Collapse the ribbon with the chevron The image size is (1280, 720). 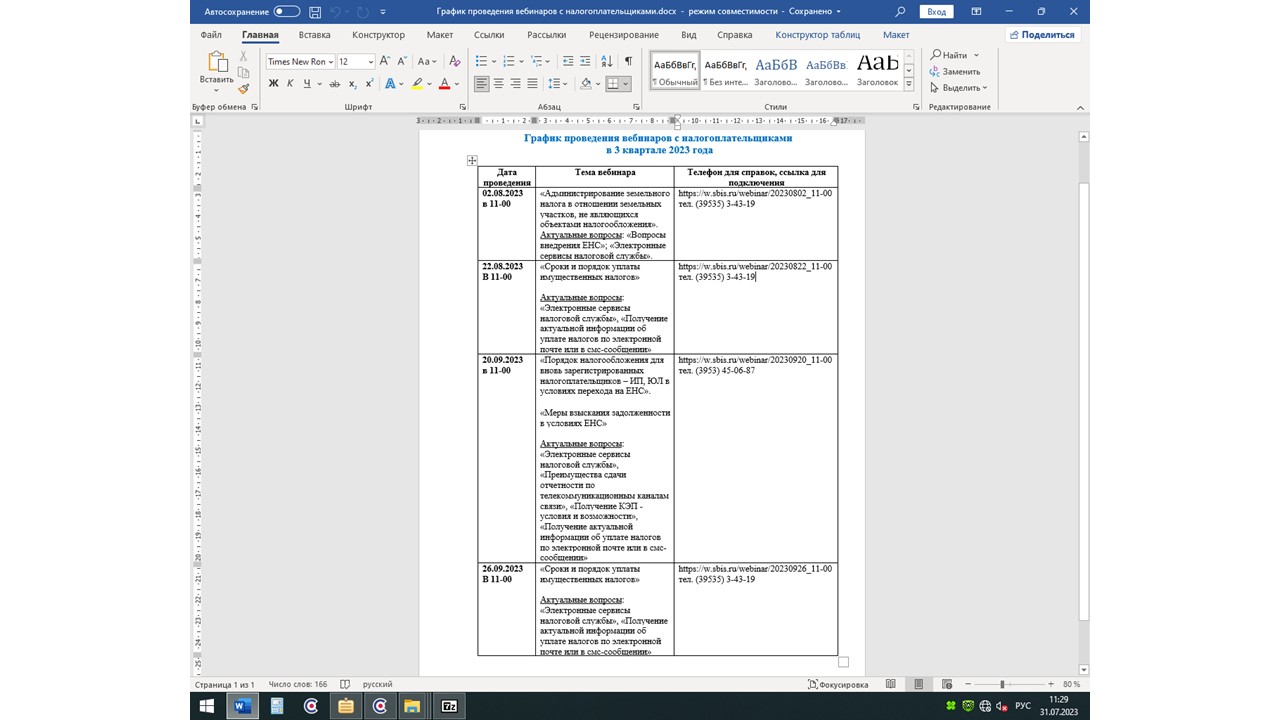click(x=1080, y=107)
